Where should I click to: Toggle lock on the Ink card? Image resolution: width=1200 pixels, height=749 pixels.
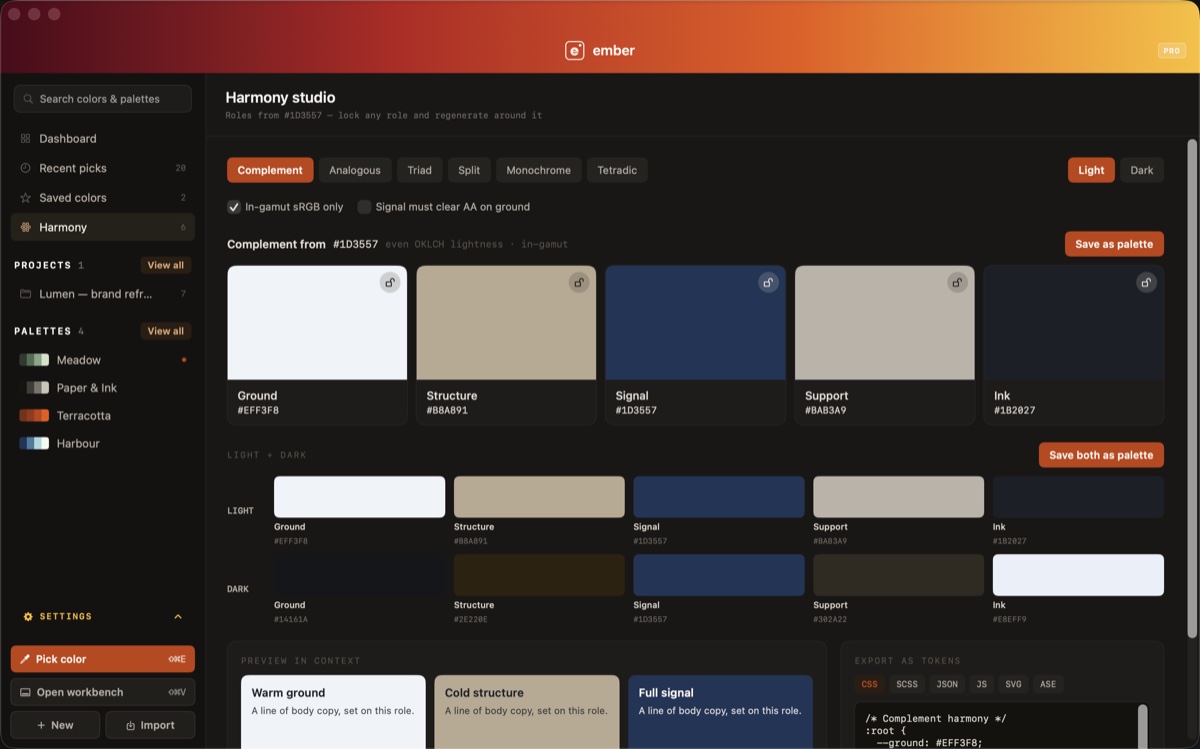(1146, 283)
